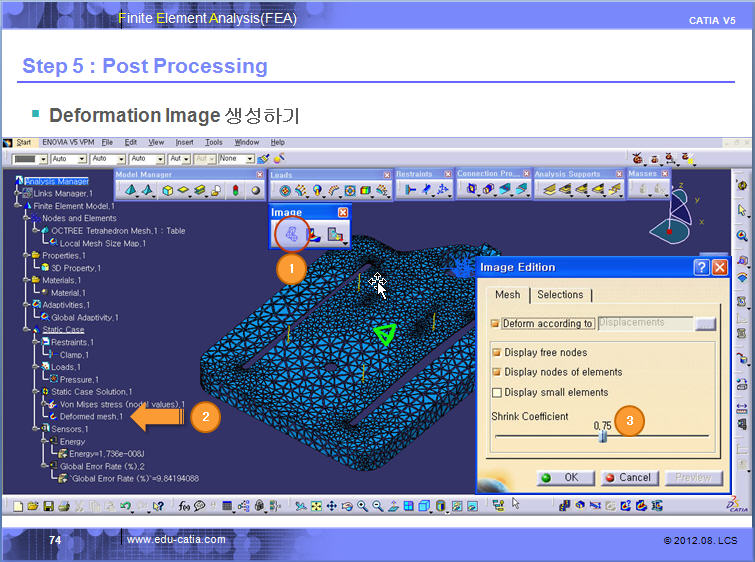Viewport: 755px width, 562px height.
Task: Click the Image Edition help question-mark button
Action: click(701, 267)
